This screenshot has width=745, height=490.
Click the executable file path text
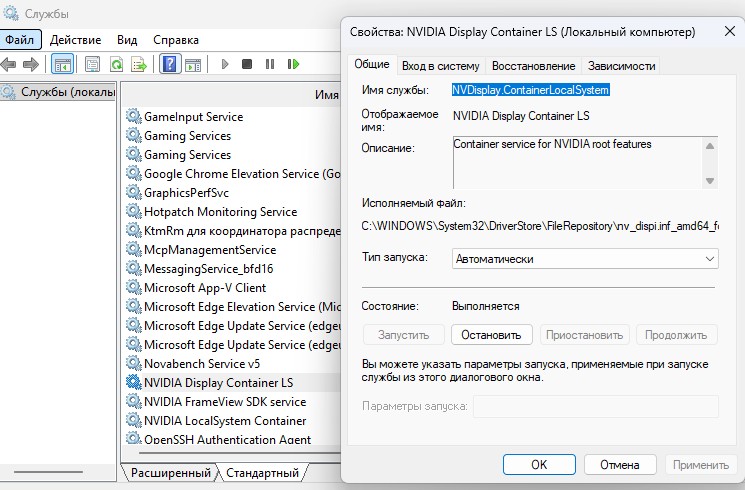[x=540, y=226]
